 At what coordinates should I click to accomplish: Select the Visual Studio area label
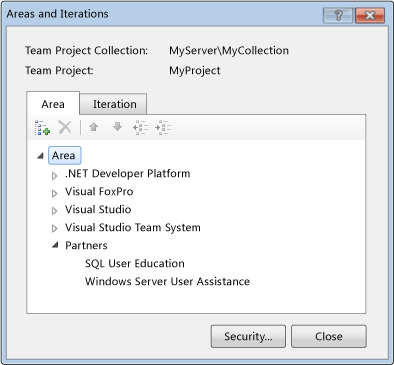(98, 210)
